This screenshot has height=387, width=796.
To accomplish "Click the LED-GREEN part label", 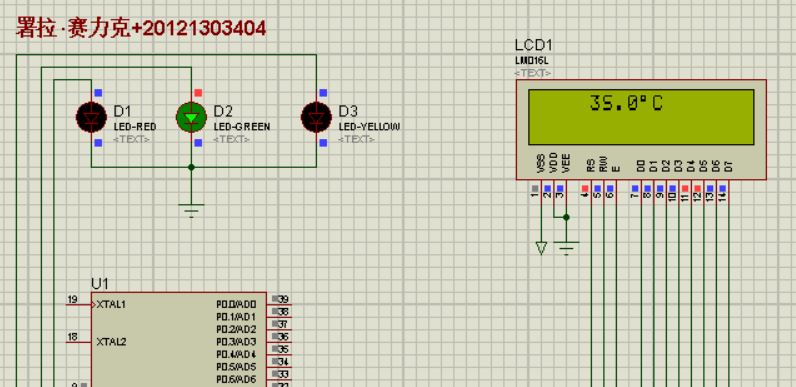I will coord(242,126).
